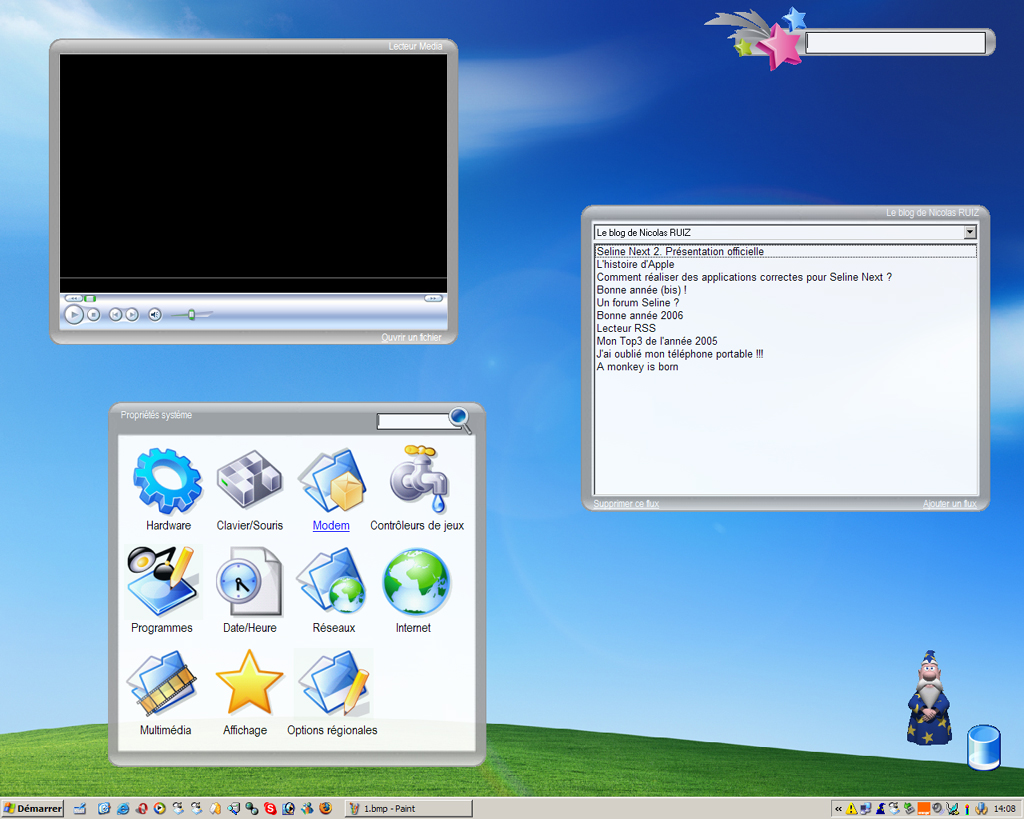Open Clavier/Souris settings
The width and height of the screenshot is (1024, 819).
[x=249, y=481]
